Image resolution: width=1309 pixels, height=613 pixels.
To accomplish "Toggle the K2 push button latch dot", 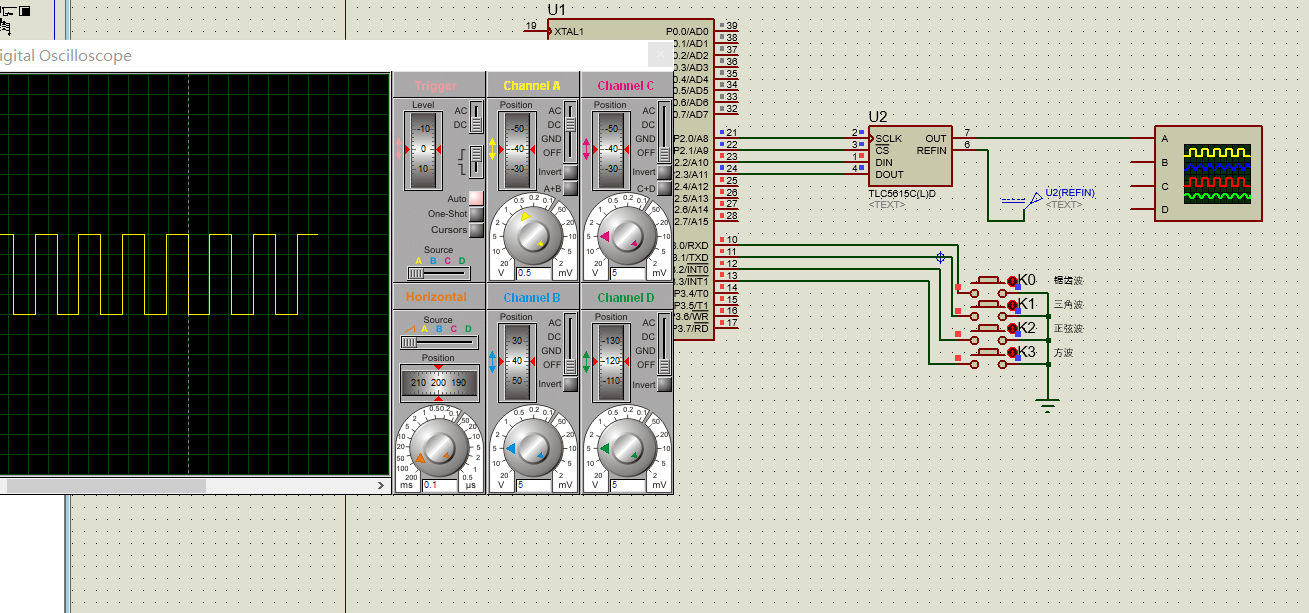I will pos(1011,329).
